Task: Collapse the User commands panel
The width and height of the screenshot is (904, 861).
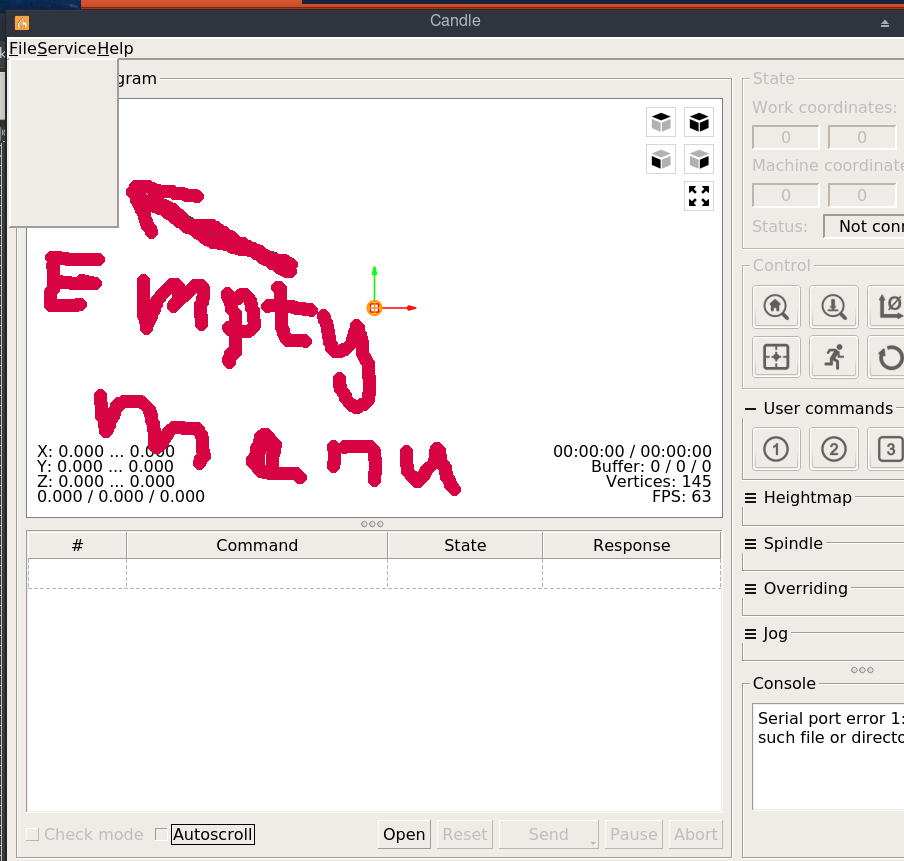Action: coord(750,409)
